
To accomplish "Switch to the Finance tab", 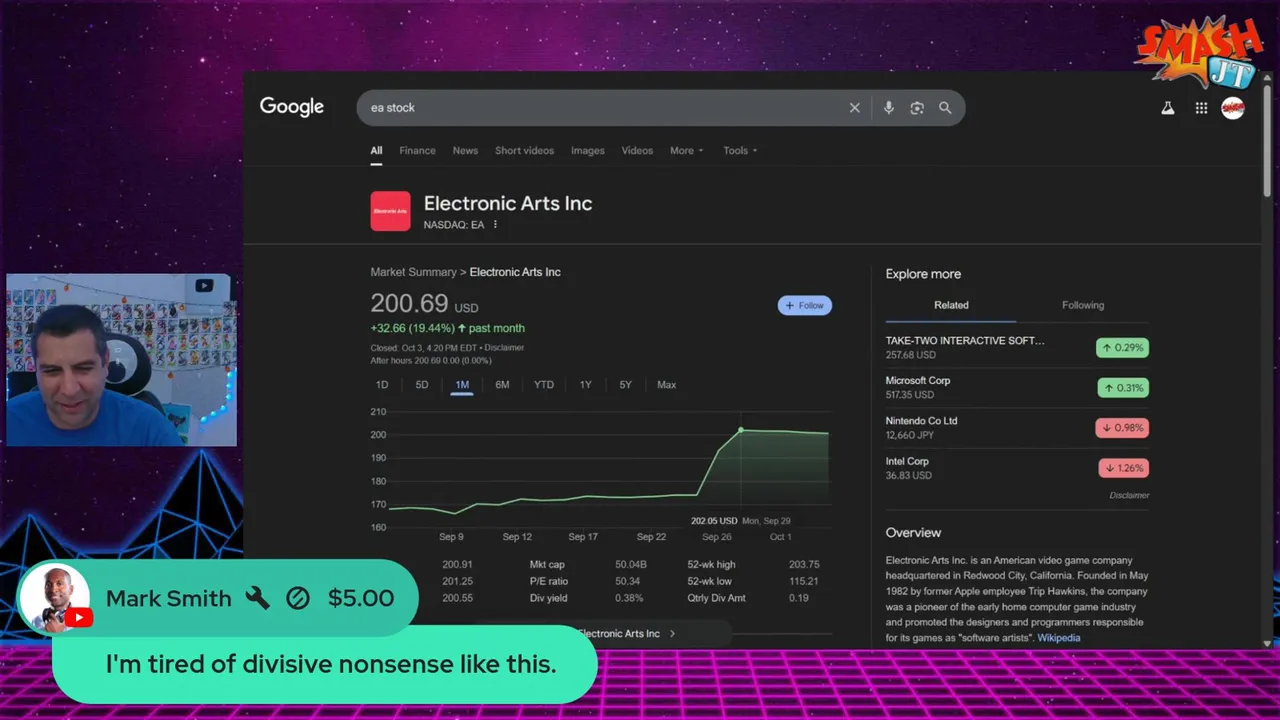I will 417,151.
